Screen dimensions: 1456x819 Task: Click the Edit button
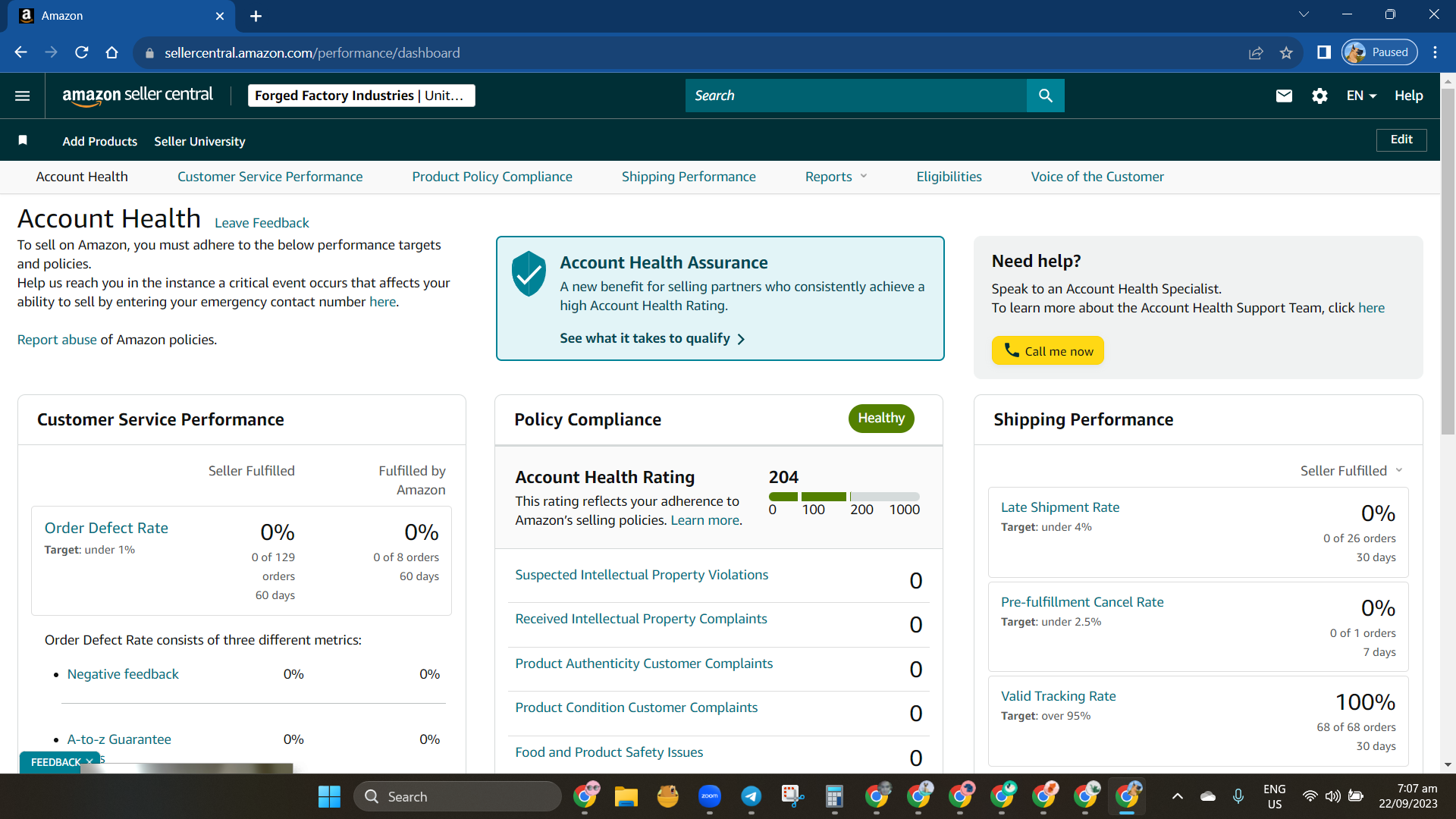[1401, 140]
